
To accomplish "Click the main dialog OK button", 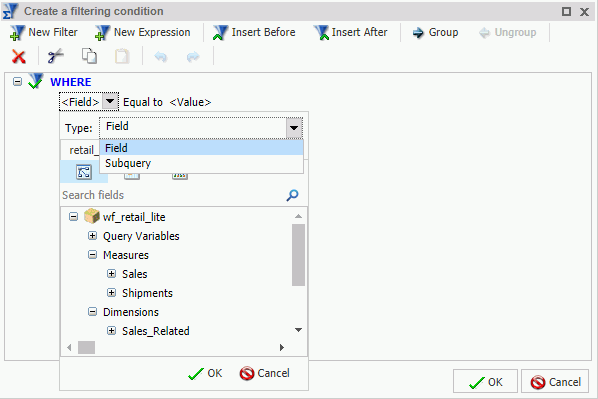I will click(x=485, y=382).
